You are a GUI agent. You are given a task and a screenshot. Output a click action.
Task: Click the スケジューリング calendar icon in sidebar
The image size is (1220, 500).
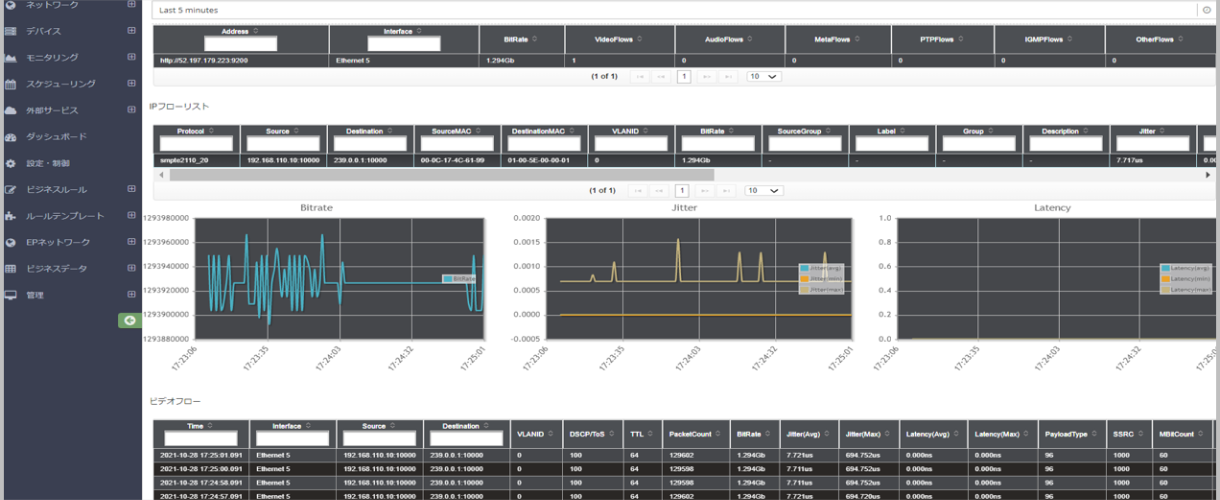click(x=10, y=84)
